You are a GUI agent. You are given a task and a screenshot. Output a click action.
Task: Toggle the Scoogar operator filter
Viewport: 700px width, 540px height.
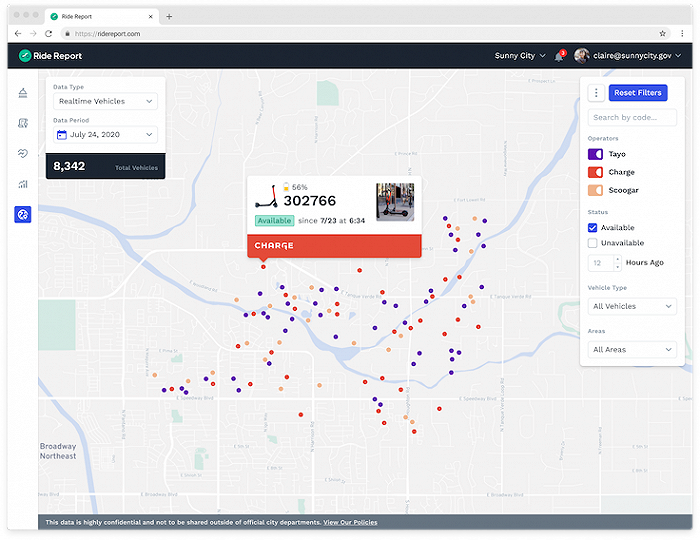click(594, 190)
